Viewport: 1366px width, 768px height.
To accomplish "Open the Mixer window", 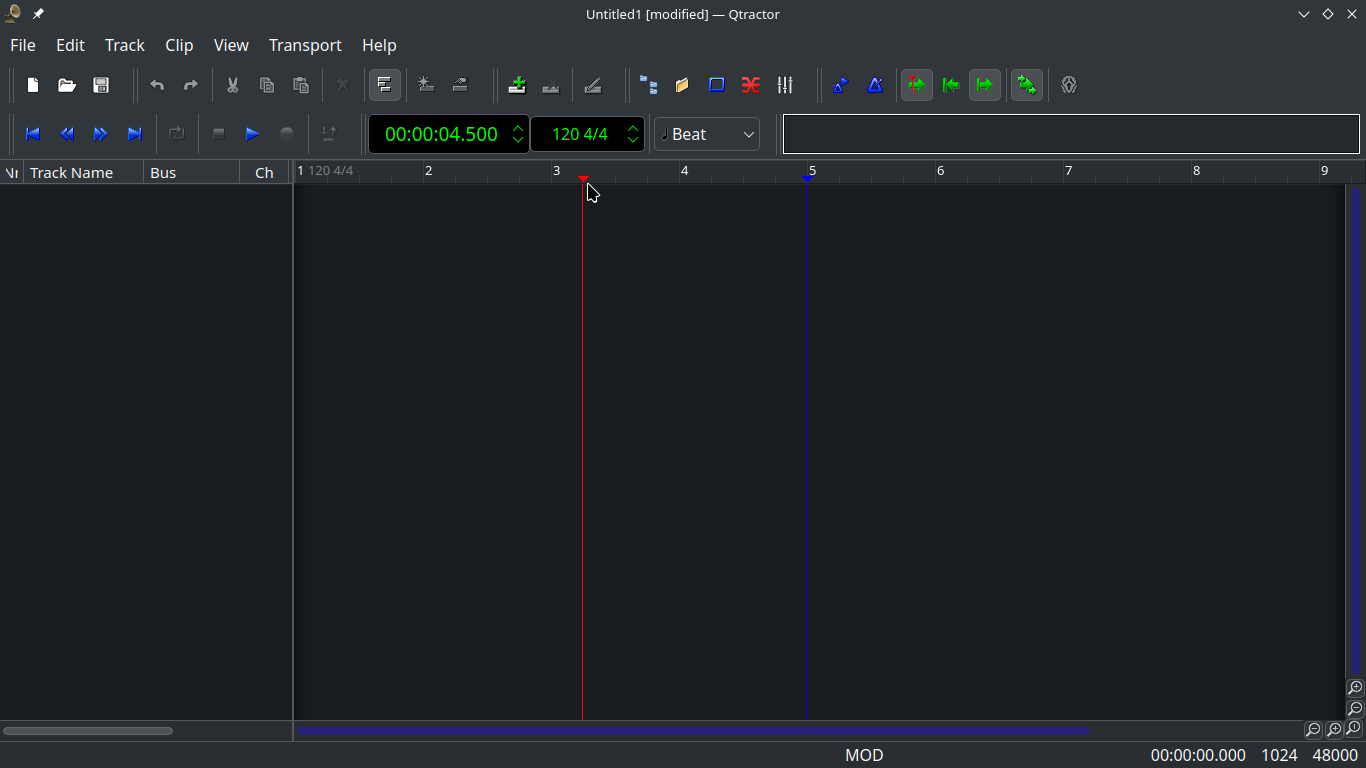I will click(785, 85).
